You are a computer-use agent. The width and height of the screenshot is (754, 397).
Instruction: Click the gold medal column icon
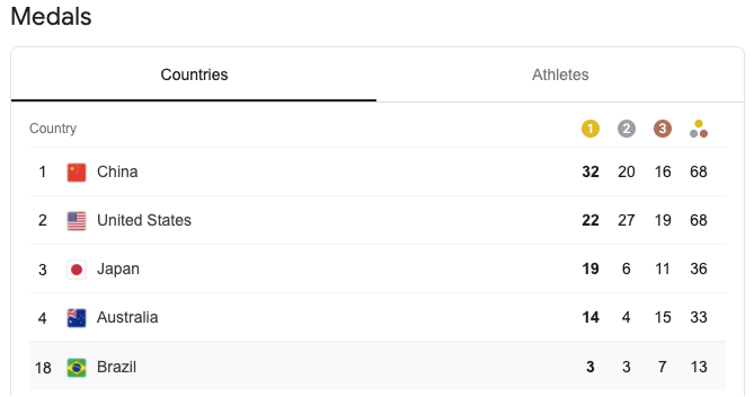(x=590, y=129)
